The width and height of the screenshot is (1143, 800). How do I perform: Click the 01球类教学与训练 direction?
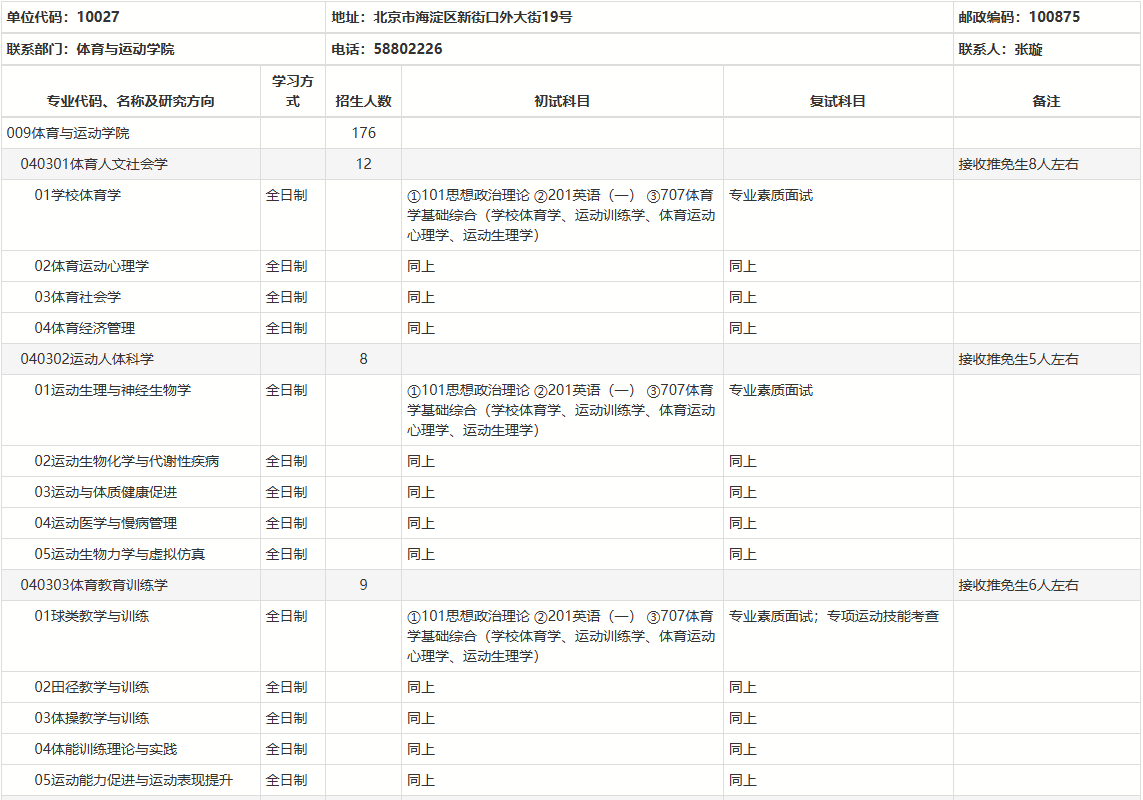point(91,616)
